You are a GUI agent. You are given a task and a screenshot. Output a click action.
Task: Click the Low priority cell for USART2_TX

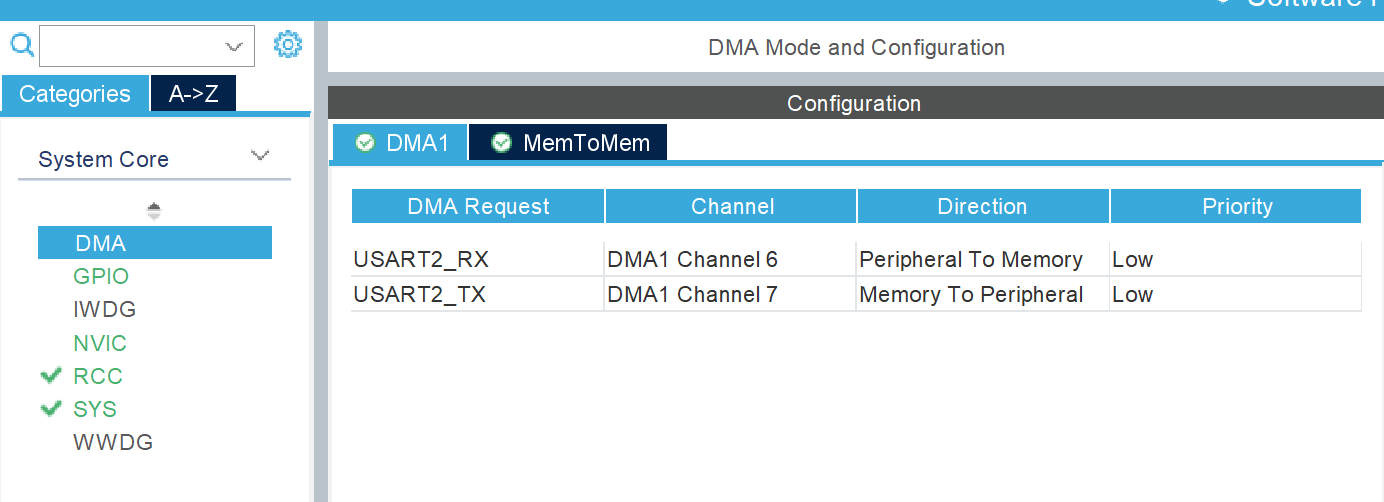(1235, 295)
